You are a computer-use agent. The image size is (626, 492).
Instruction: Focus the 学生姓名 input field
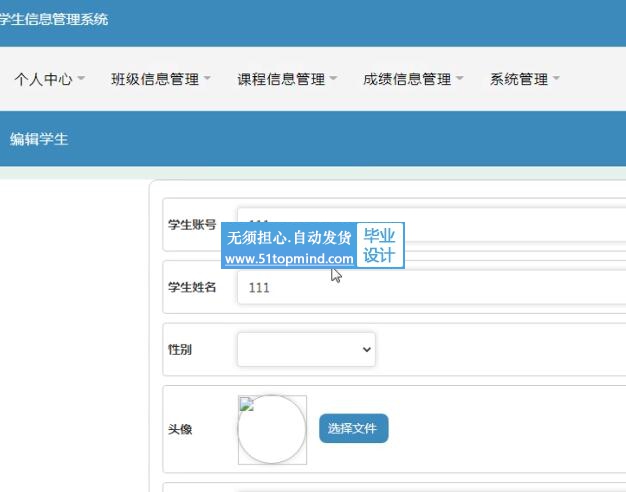coord(430,288)
